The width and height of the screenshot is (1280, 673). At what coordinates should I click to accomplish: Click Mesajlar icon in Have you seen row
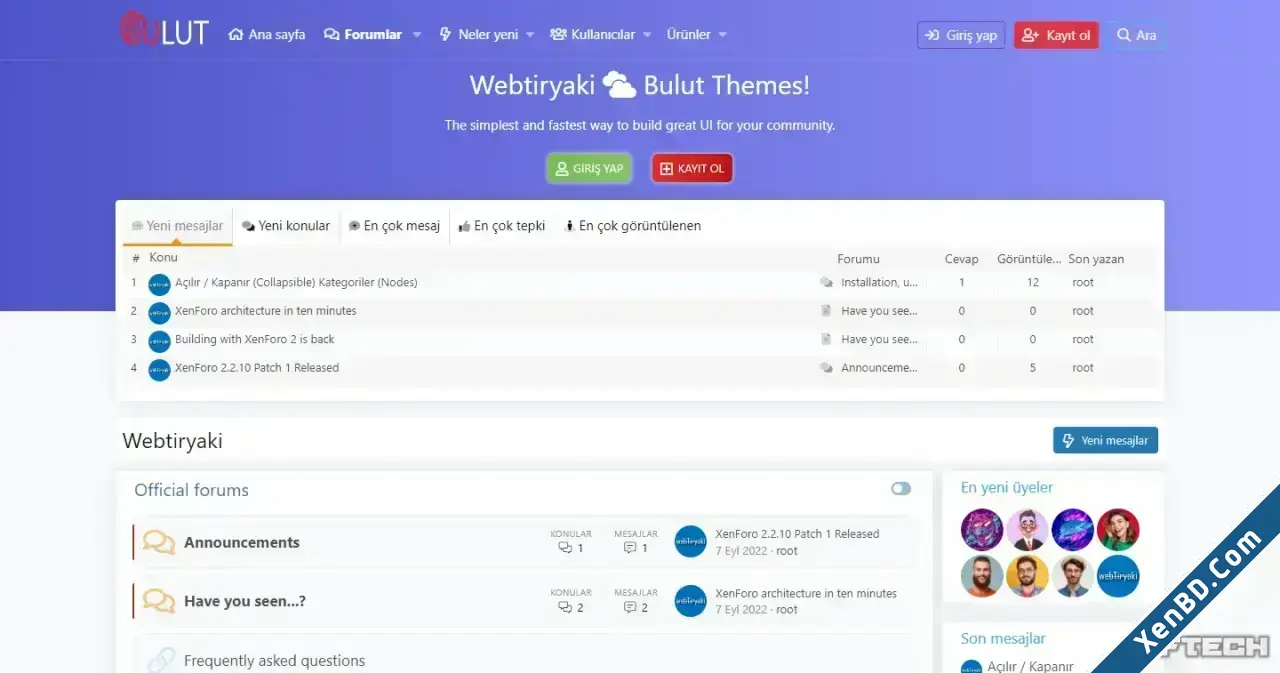coord(630,607)
